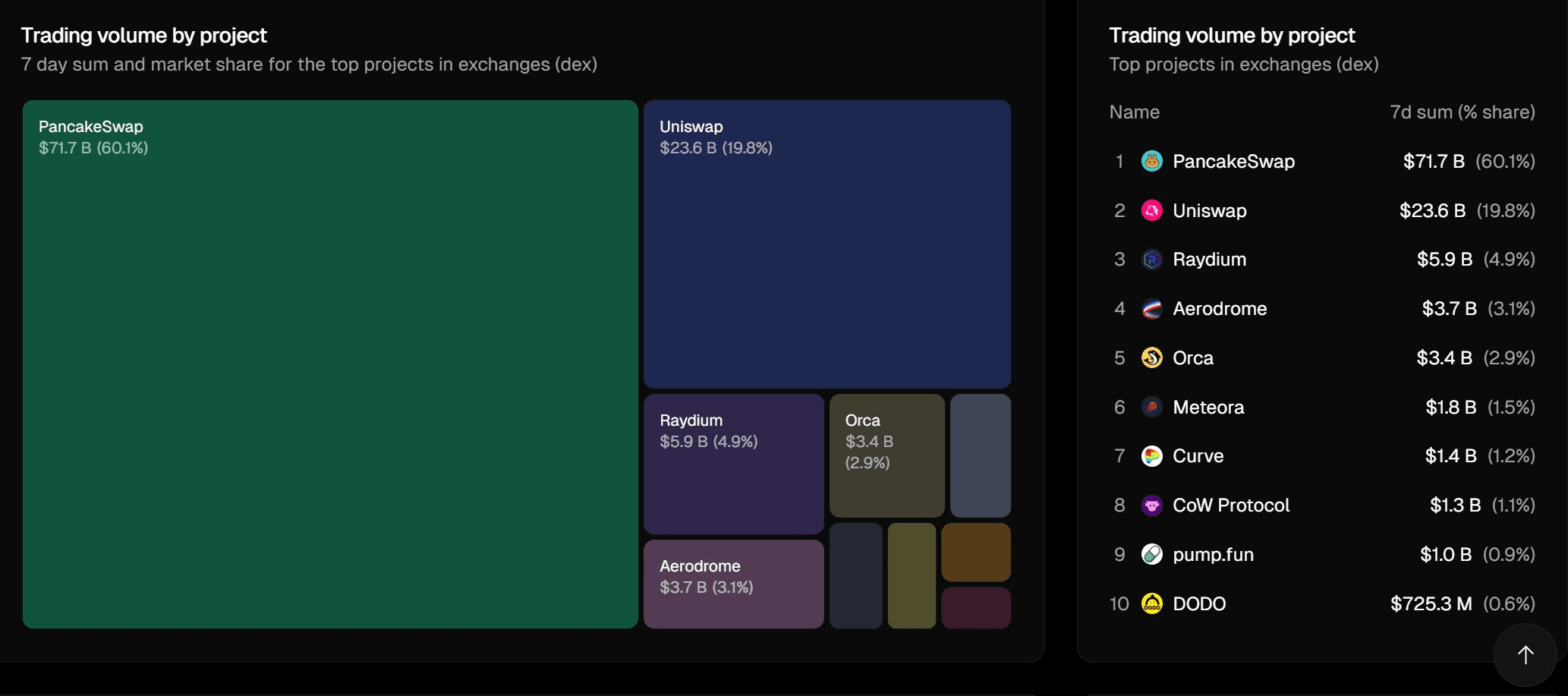Open DODO name in the project list
The height and width of the screenshot is (696, 1568).
pos(1199,603)
